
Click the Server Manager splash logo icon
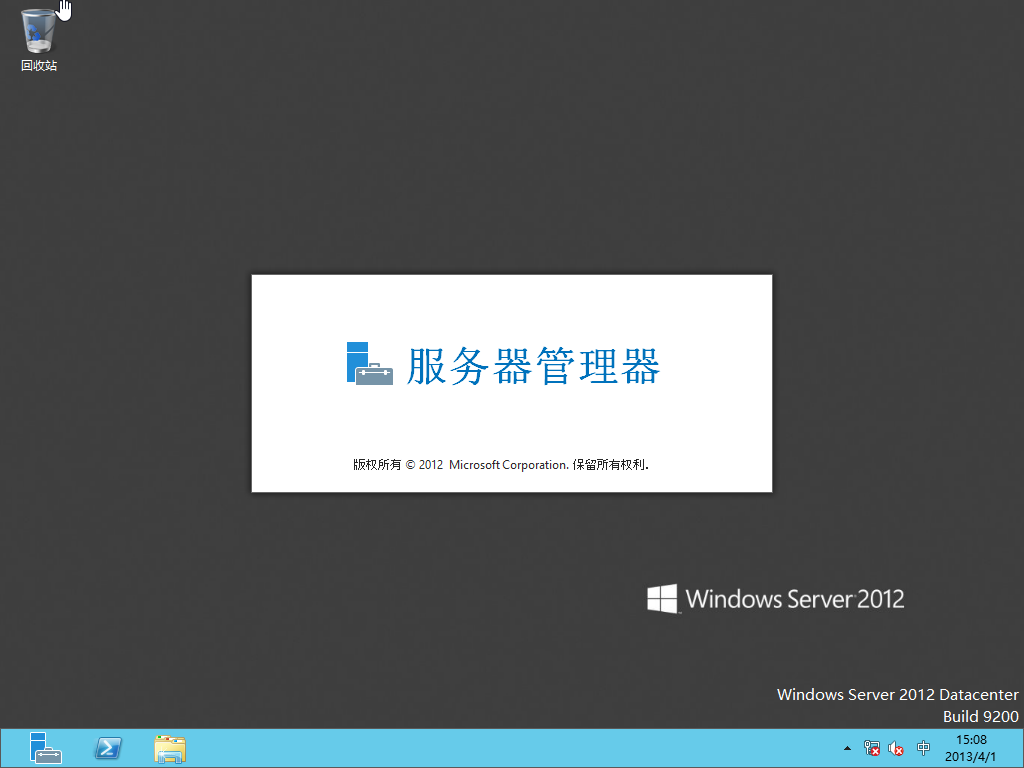click(370, 364)
